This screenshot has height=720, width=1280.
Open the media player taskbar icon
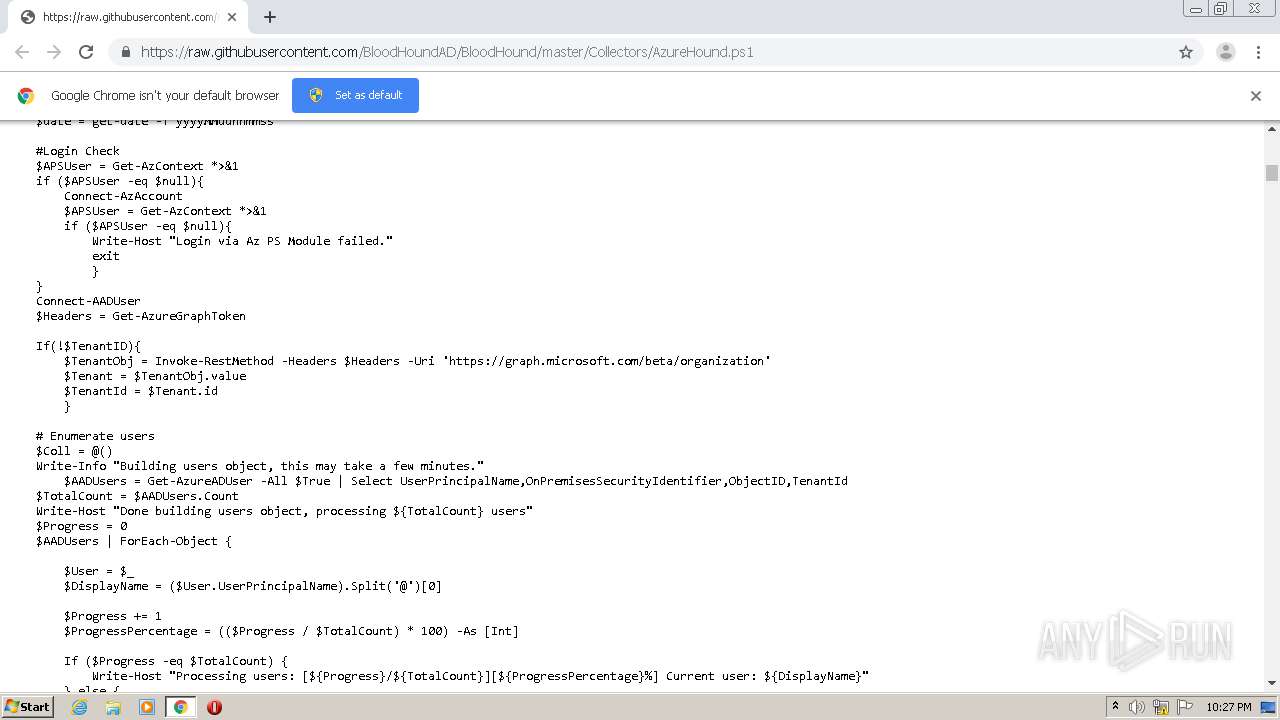147,707
